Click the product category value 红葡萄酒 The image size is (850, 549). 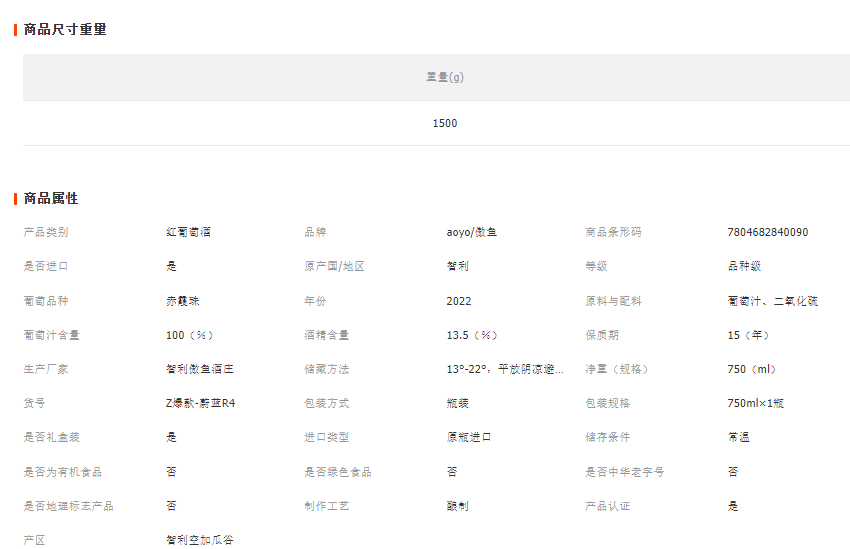click(188, 232)
